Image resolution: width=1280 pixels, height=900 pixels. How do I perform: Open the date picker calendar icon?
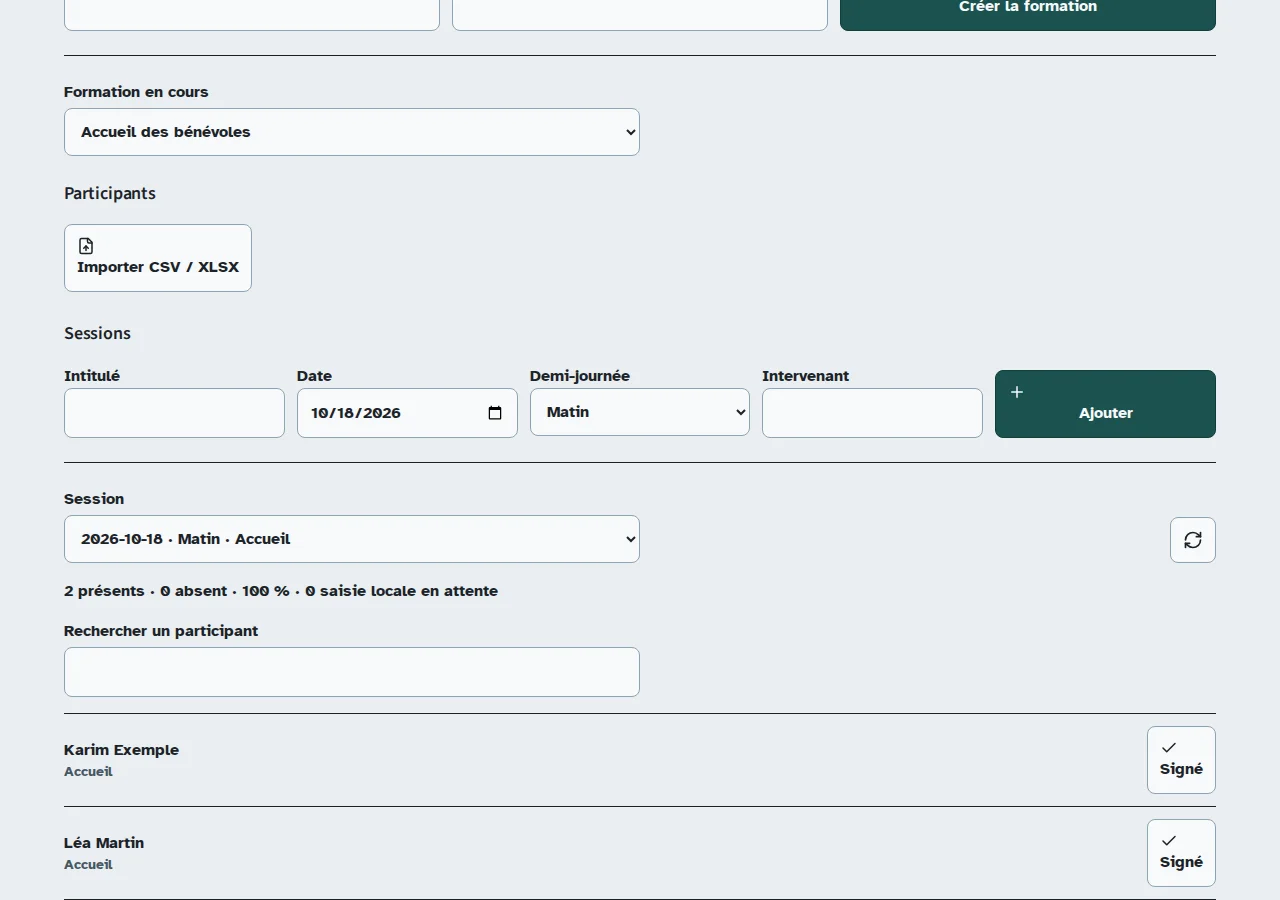495,413
